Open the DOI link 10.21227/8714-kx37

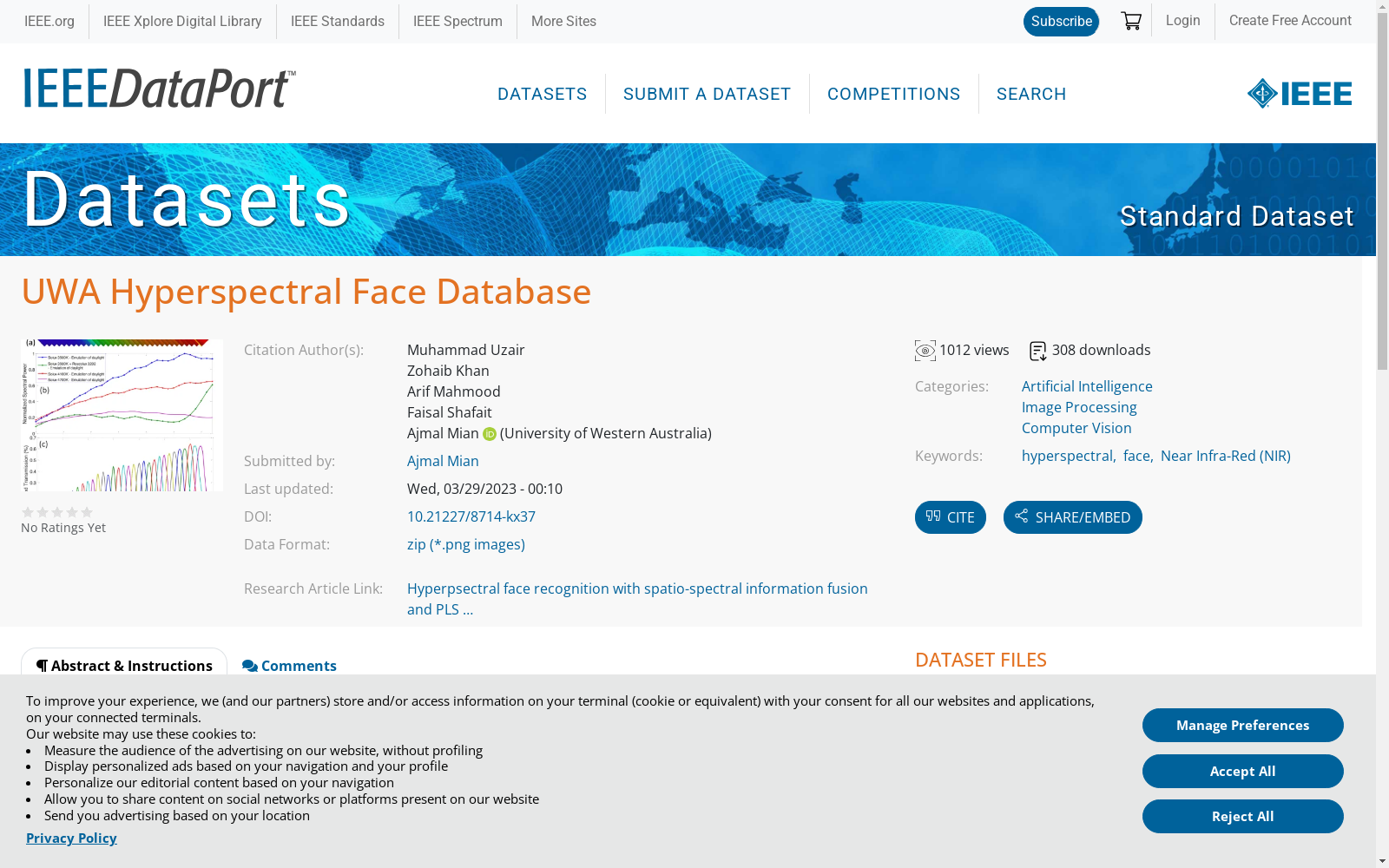point(471,516)
